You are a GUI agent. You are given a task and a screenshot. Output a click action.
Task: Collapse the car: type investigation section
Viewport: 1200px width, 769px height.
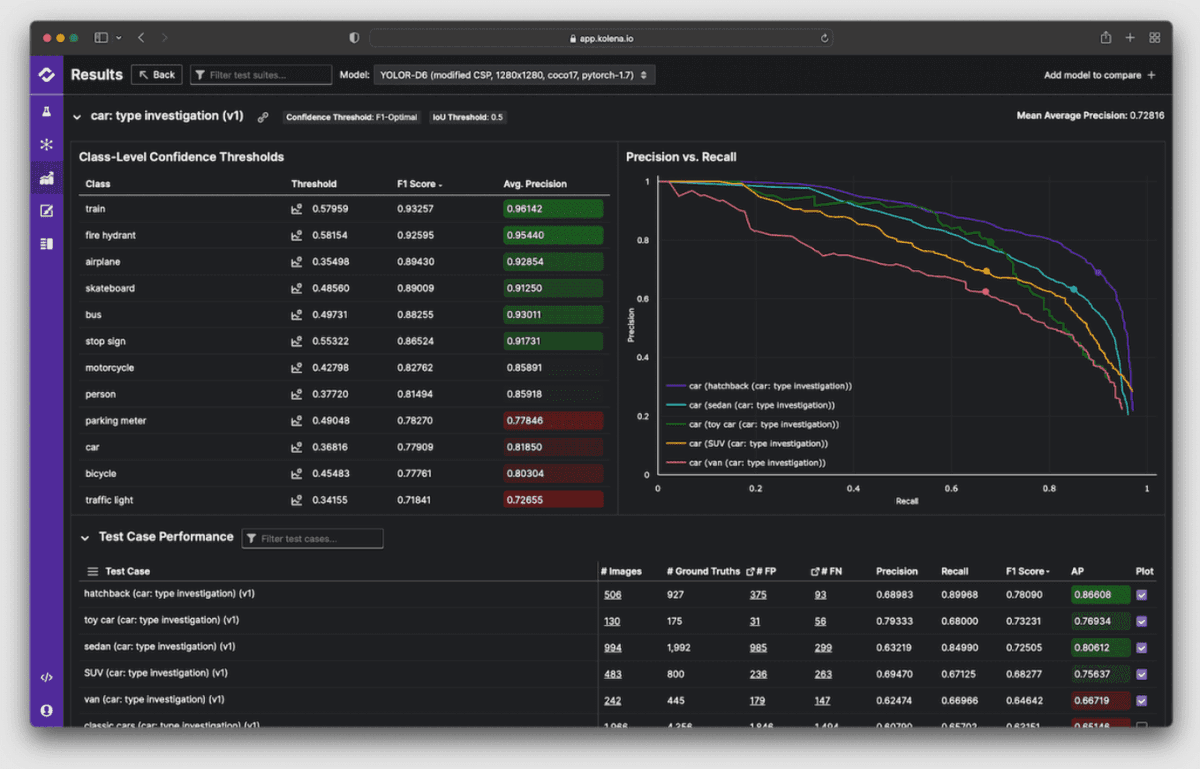pos(77,117)
